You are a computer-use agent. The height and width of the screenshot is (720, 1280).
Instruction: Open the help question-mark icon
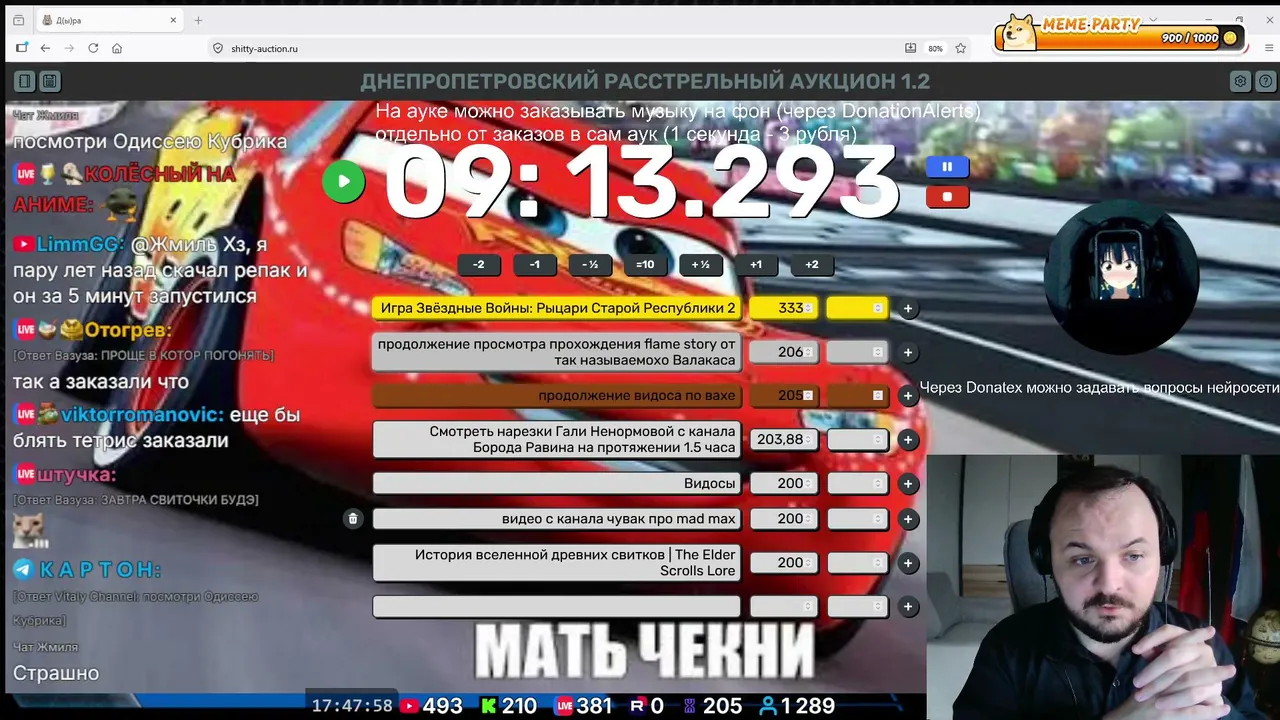[x=1264, y=81]
